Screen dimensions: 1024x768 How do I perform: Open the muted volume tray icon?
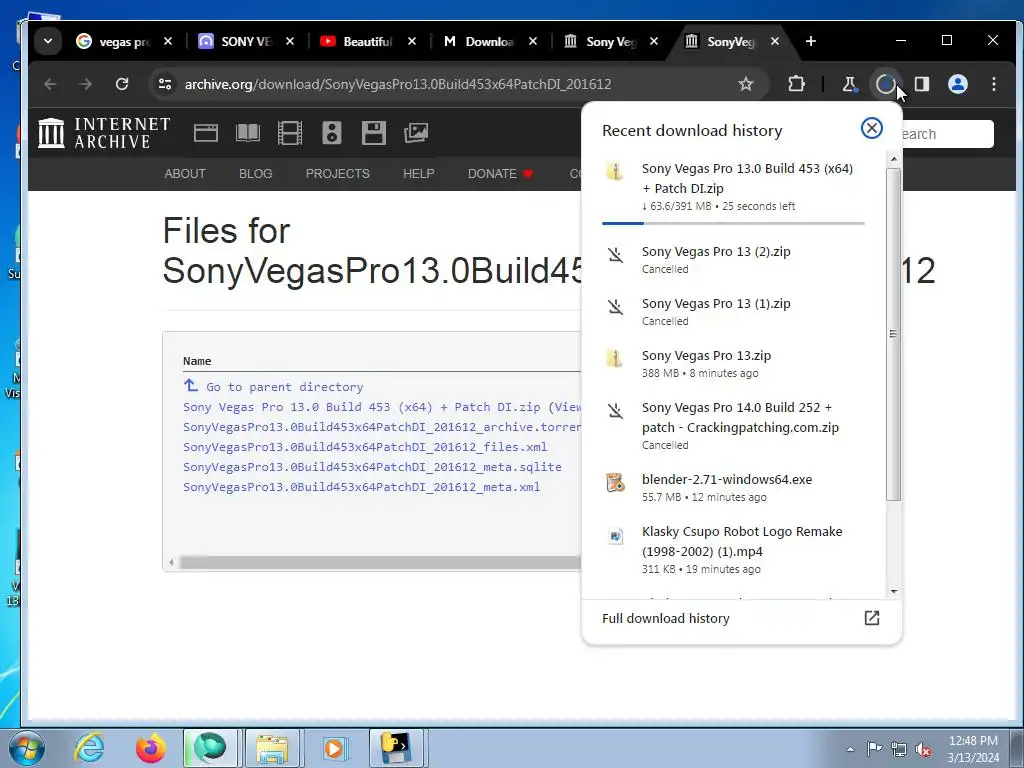coord(923,749)
